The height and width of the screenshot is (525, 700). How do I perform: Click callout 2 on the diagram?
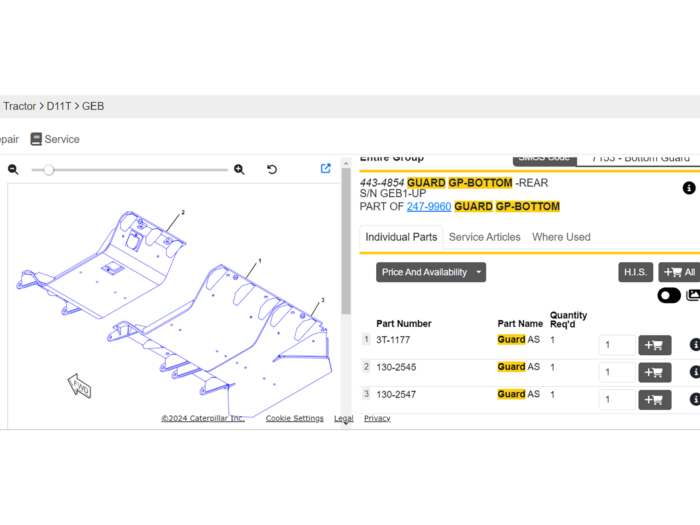coord(183,212)
